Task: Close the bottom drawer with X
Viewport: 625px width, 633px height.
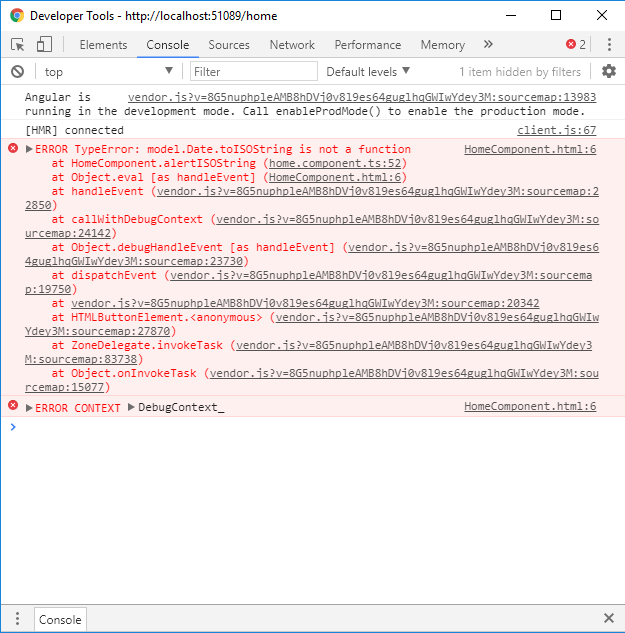Action: [x=609, y=618]
